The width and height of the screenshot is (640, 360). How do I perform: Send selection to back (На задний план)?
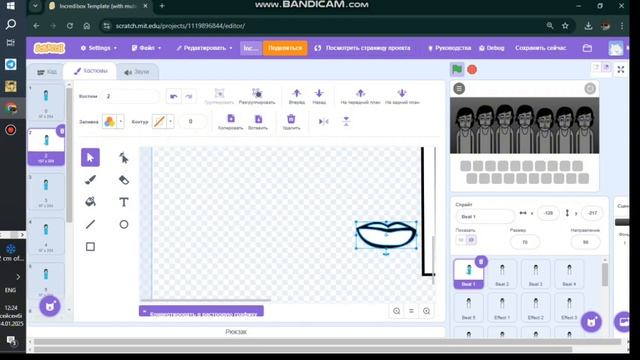coord(402,96)
